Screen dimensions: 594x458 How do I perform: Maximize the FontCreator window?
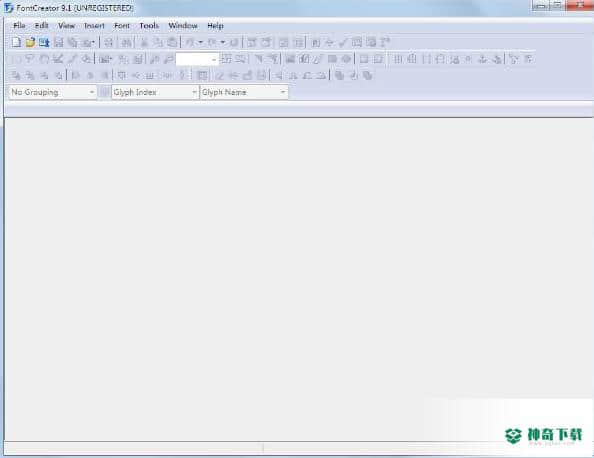557,5
